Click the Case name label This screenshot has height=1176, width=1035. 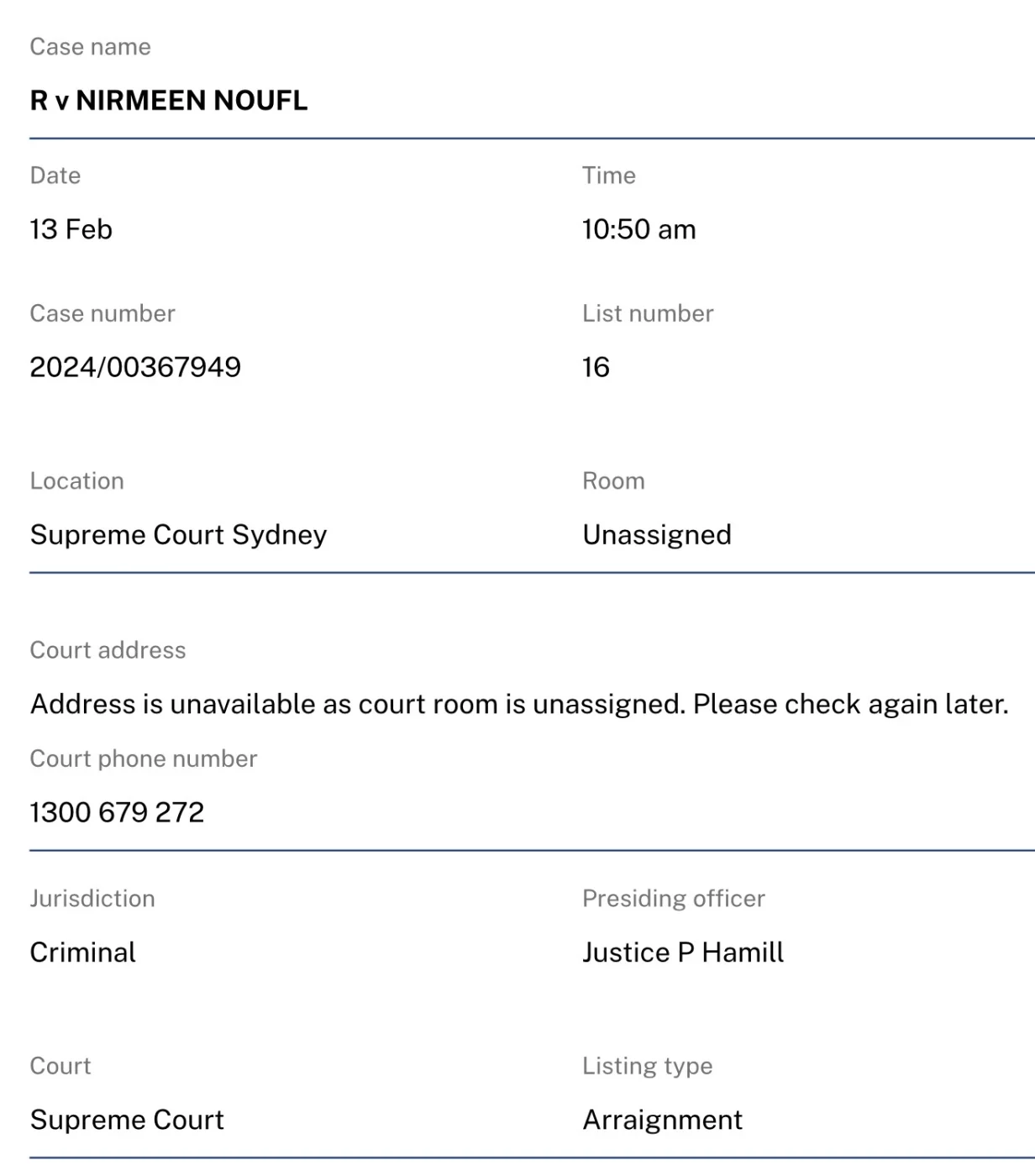point(90,47)
